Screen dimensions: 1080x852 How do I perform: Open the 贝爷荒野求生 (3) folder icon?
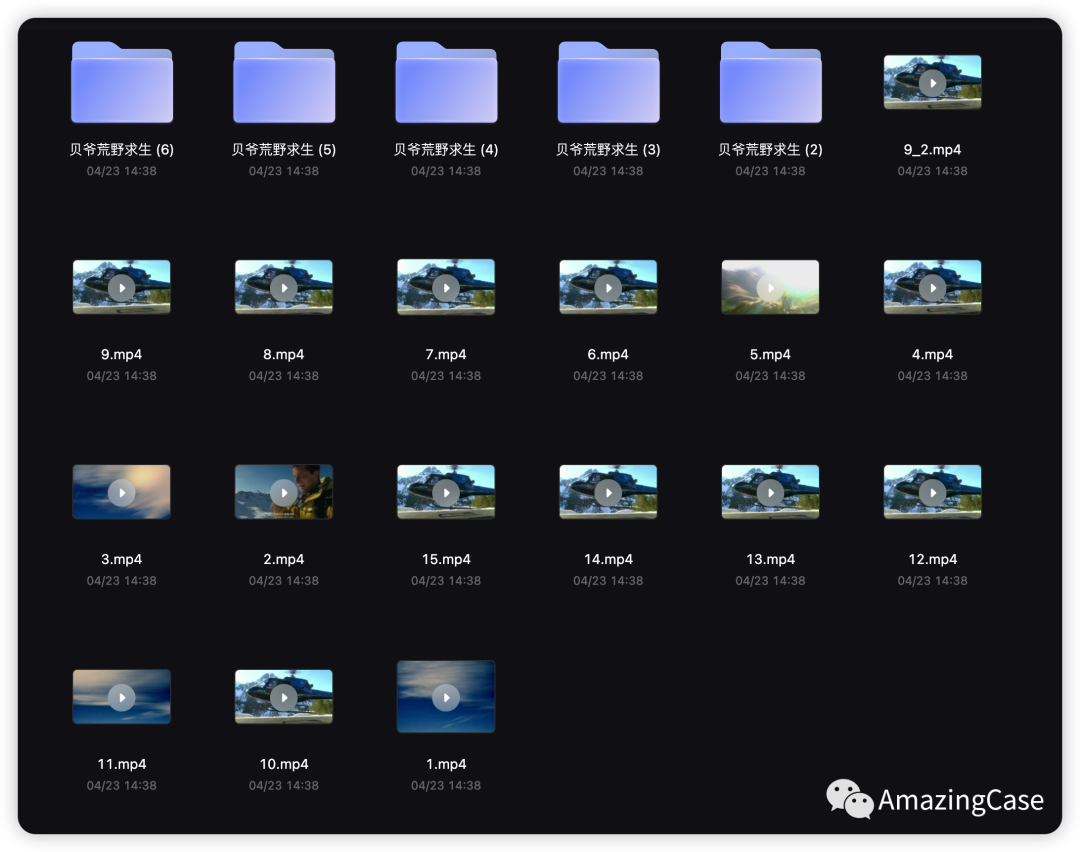[x=608, y=82]
